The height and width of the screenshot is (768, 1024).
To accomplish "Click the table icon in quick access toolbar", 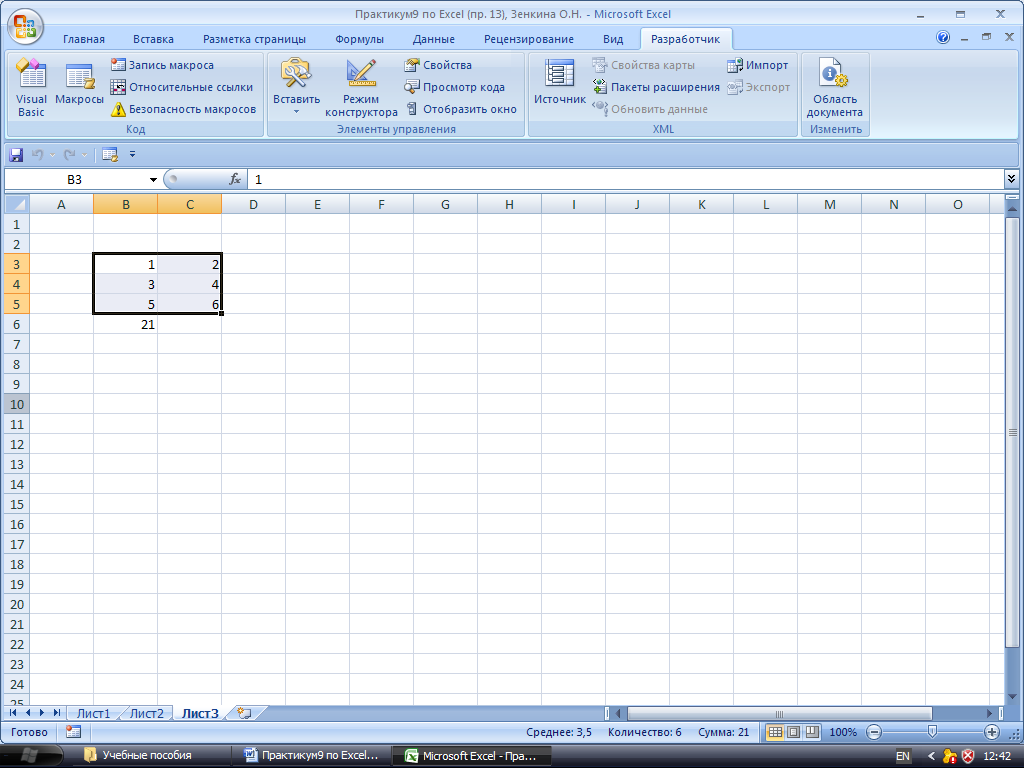I will [x=110, y=155].
